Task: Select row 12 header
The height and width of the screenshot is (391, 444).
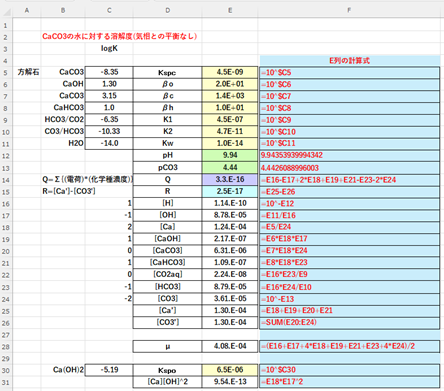Action: (5, 156)
